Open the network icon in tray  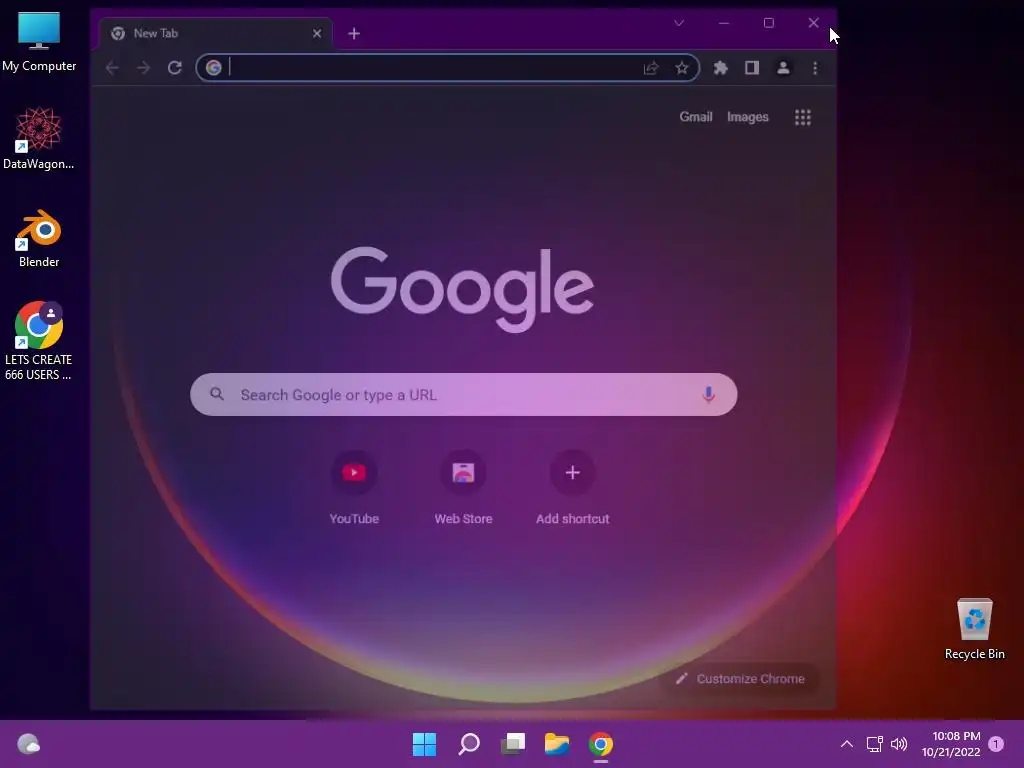[874, 744]
